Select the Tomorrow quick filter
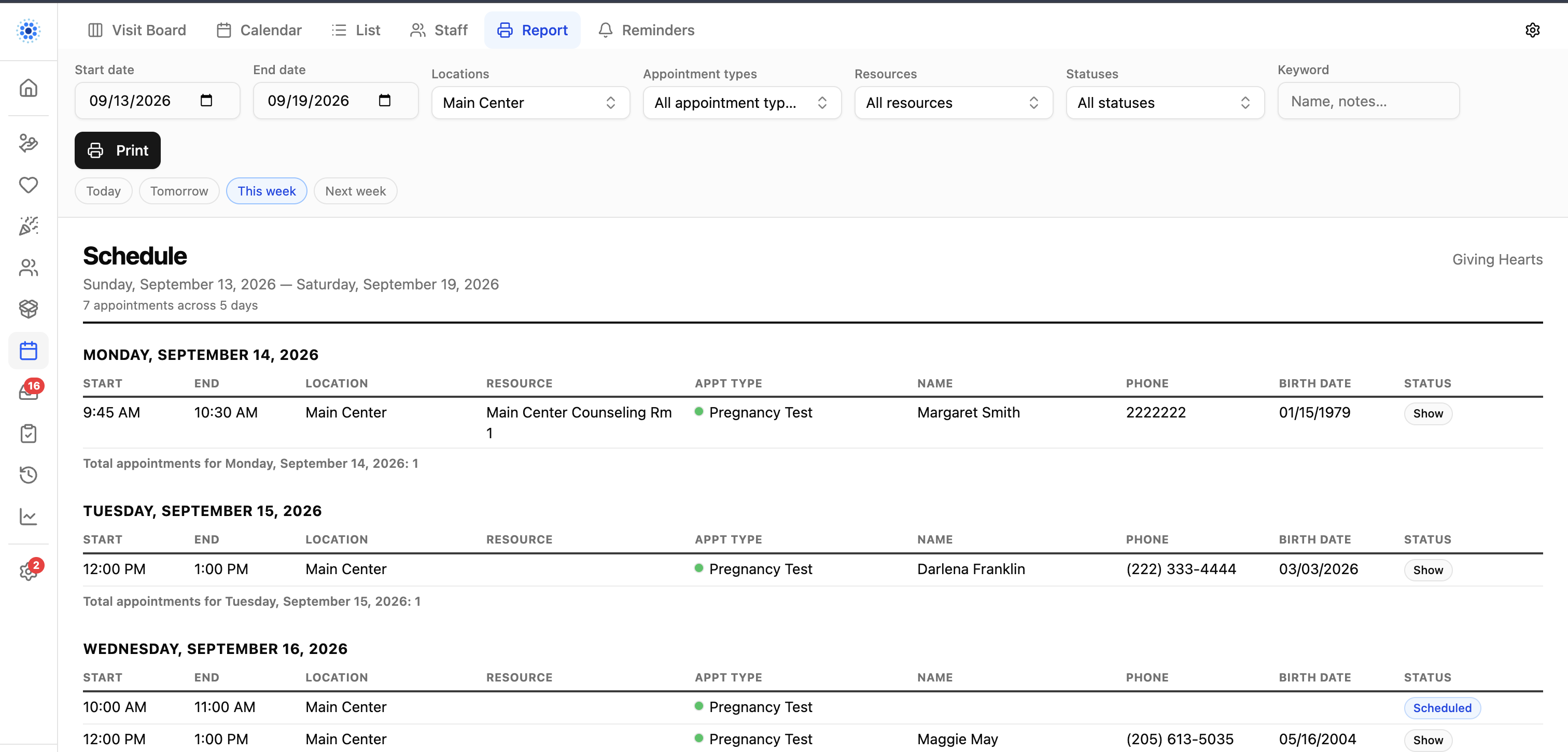The image size is (1568, 752). pyautogui.click(x=179, y=191)
